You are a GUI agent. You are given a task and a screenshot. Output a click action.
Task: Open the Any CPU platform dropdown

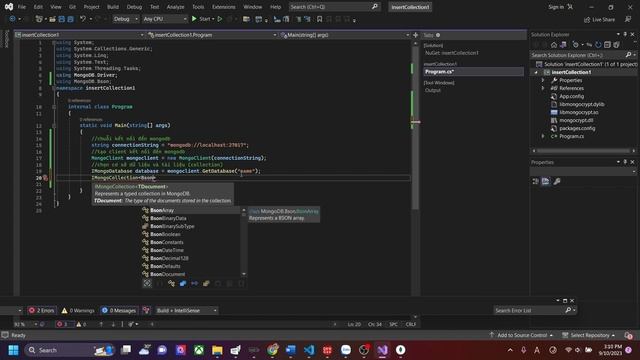[x=164, y=19]
